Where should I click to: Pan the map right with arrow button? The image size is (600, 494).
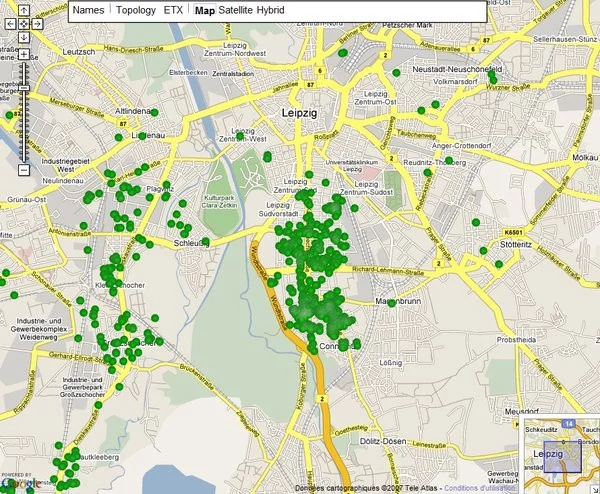coord(37,24)
